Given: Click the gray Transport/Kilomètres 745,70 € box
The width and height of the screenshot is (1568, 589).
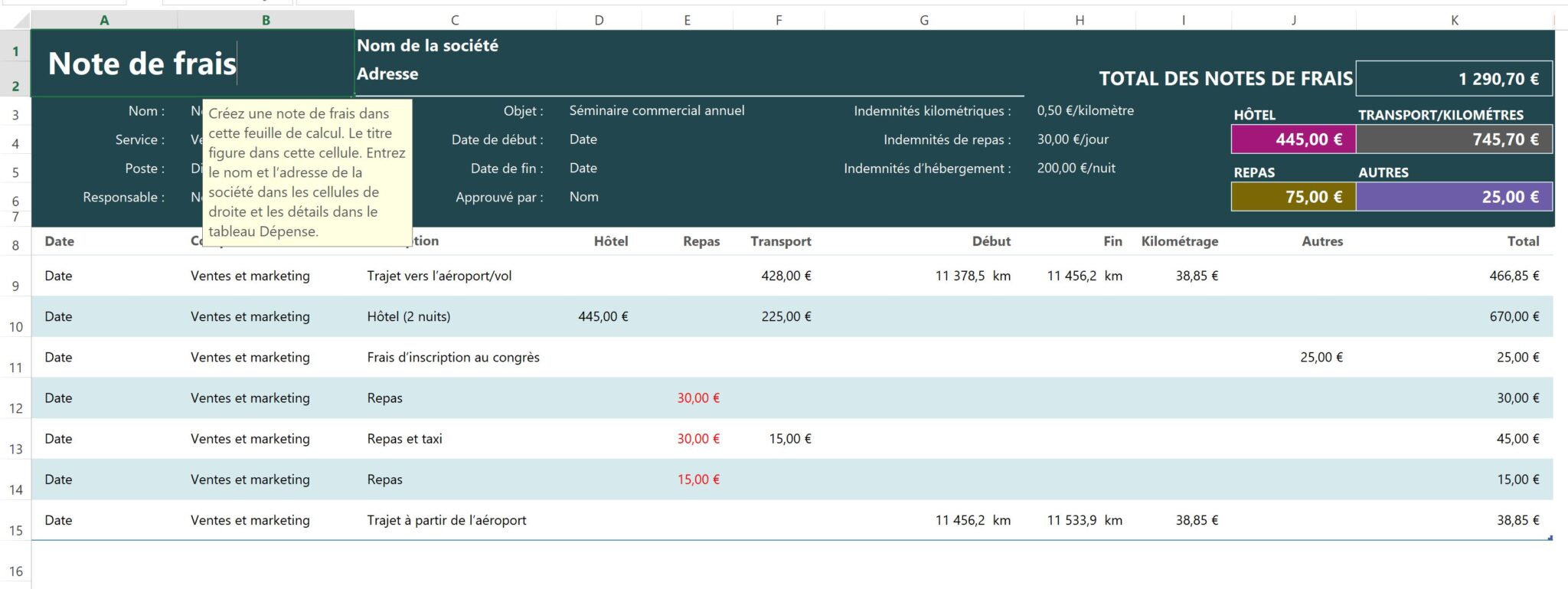Looking at the screenshot, I should [1454, 139].
